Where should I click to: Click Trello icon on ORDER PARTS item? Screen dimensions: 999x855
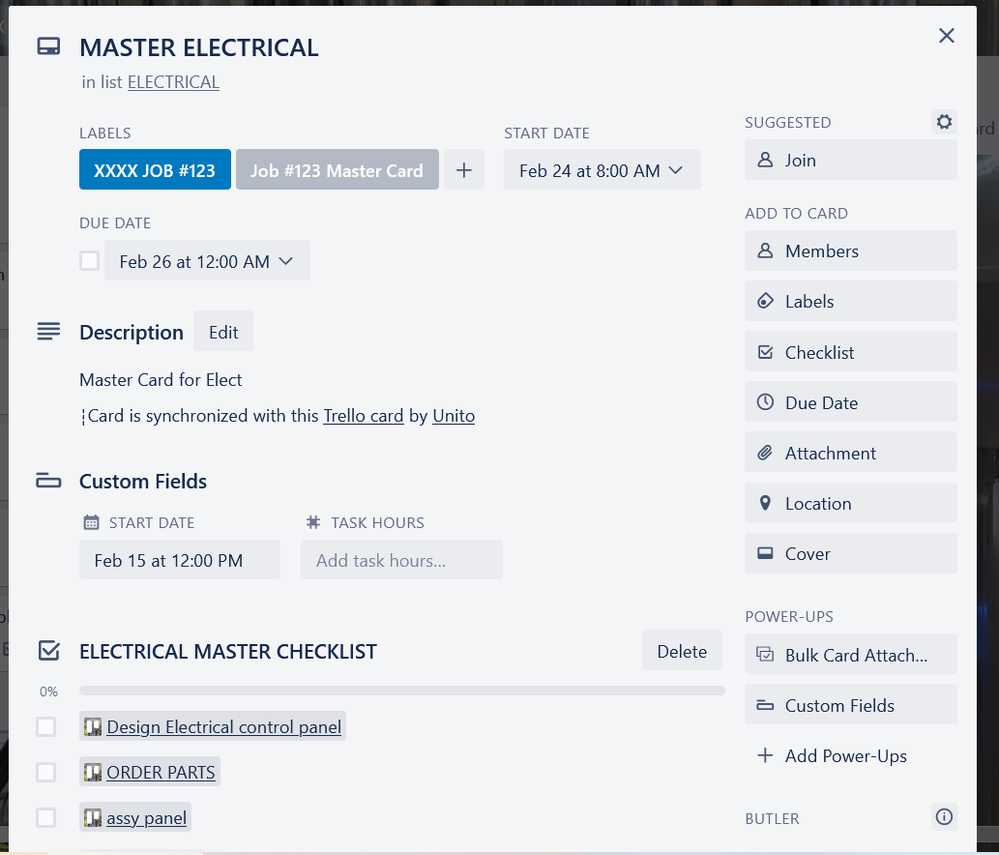tap(93, 772)
